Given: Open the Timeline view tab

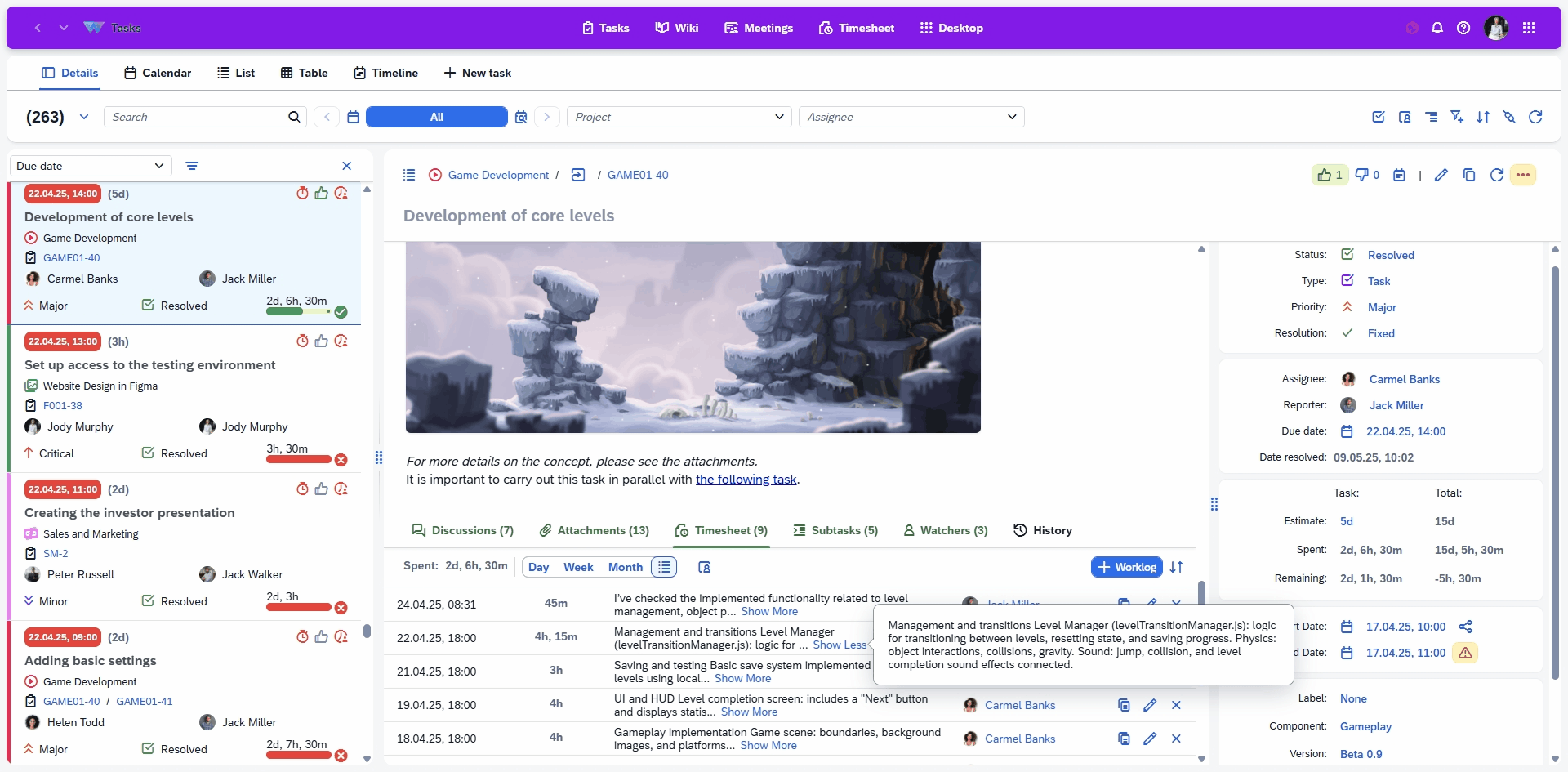Looking at the screenshot, I should pos(385,73).
